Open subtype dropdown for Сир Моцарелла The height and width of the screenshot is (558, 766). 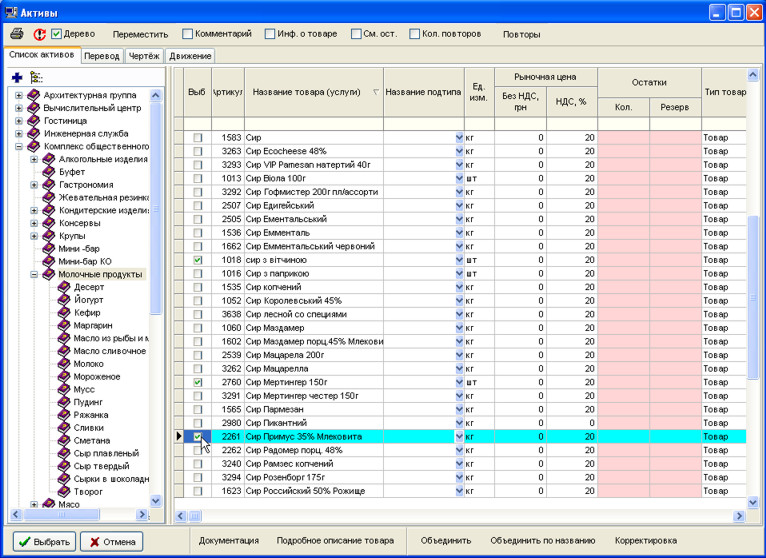[459, 369]
